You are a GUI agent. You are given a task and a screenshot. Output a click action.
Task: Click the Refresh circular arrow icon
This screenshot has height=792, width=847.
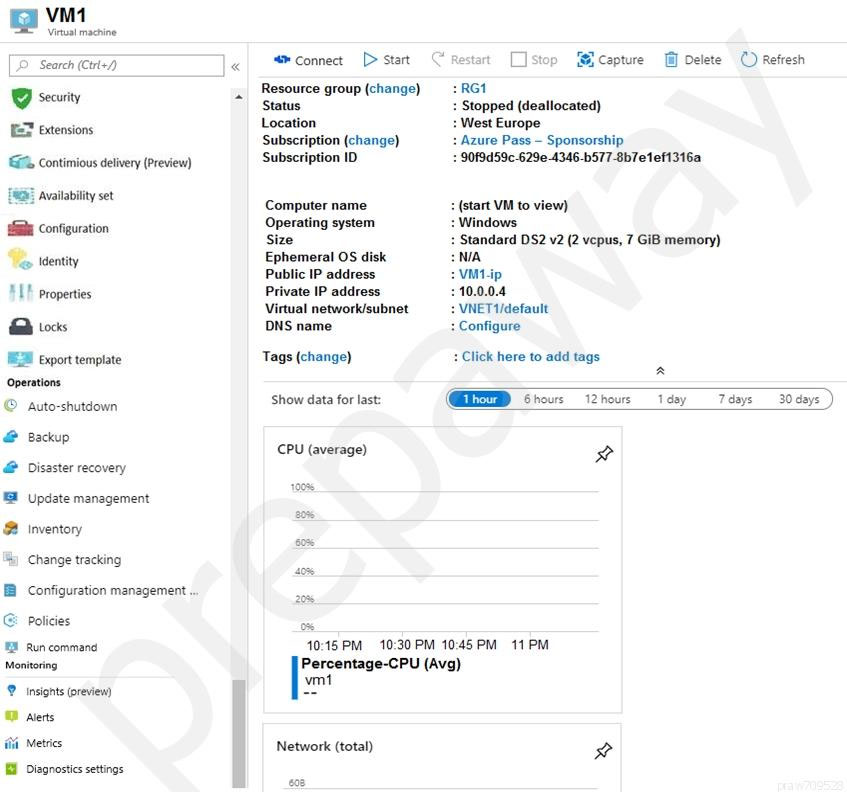point(749,59)
